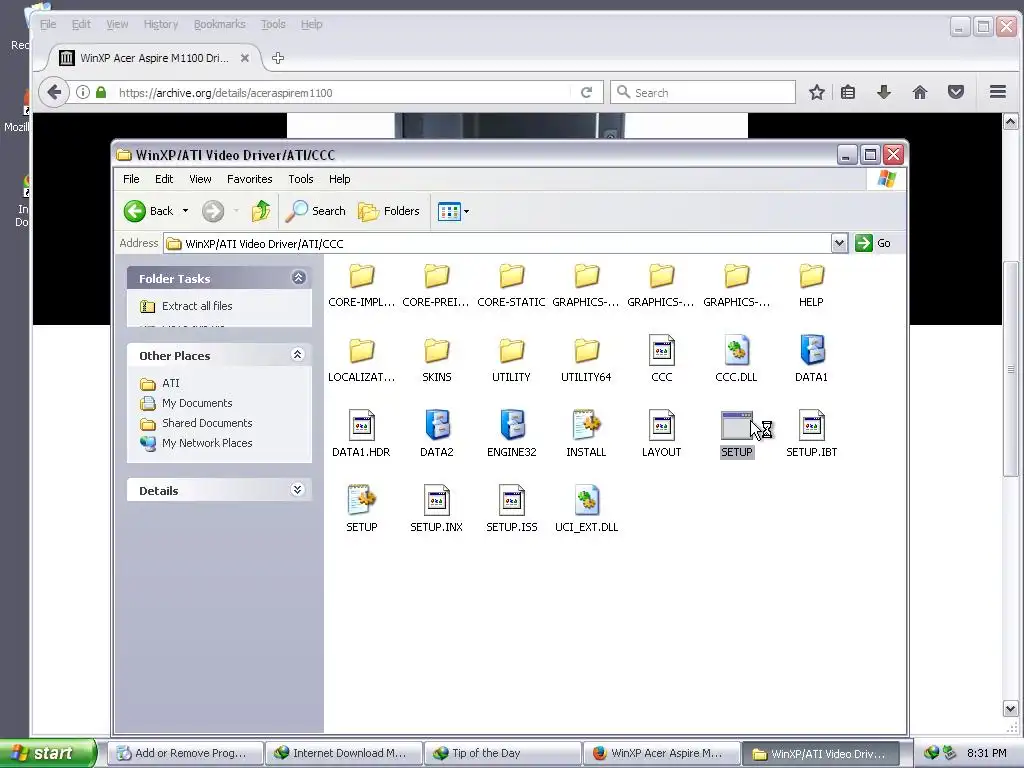1024x768 pixels.
Task: Open the Explorer File menu
Action: coord(131,179)
